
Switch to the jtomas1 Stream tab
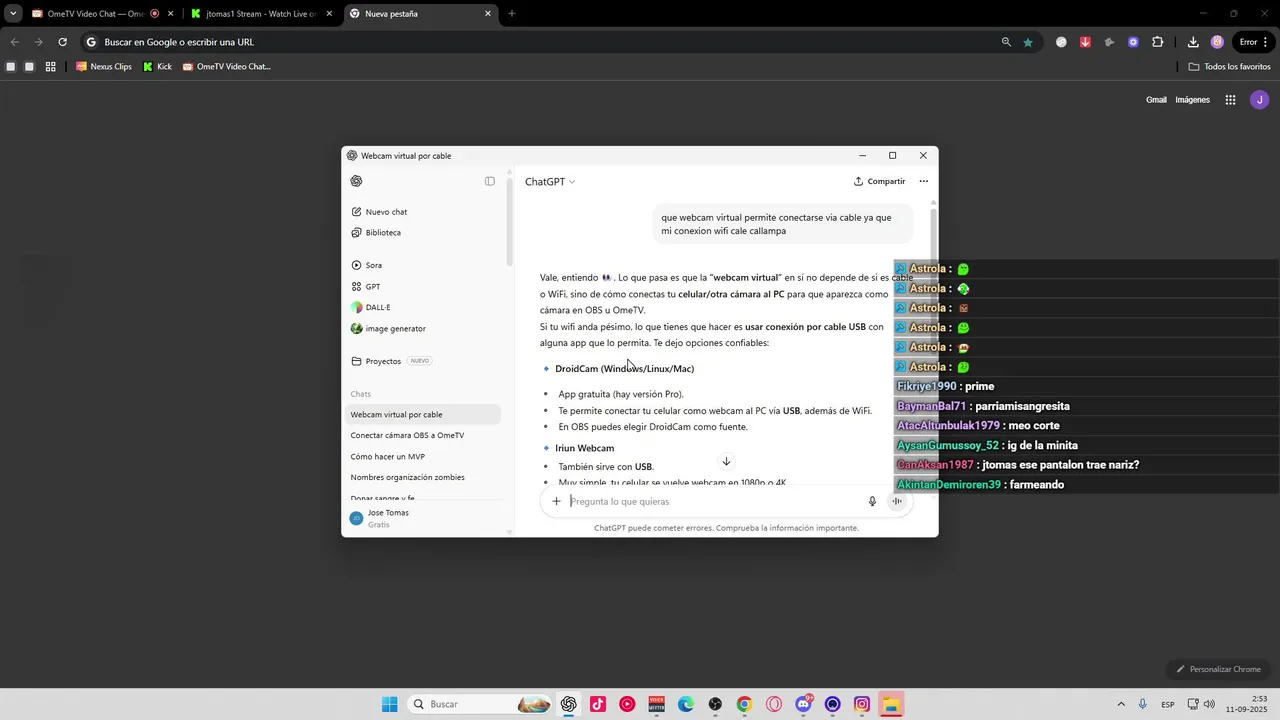point(262,14)
